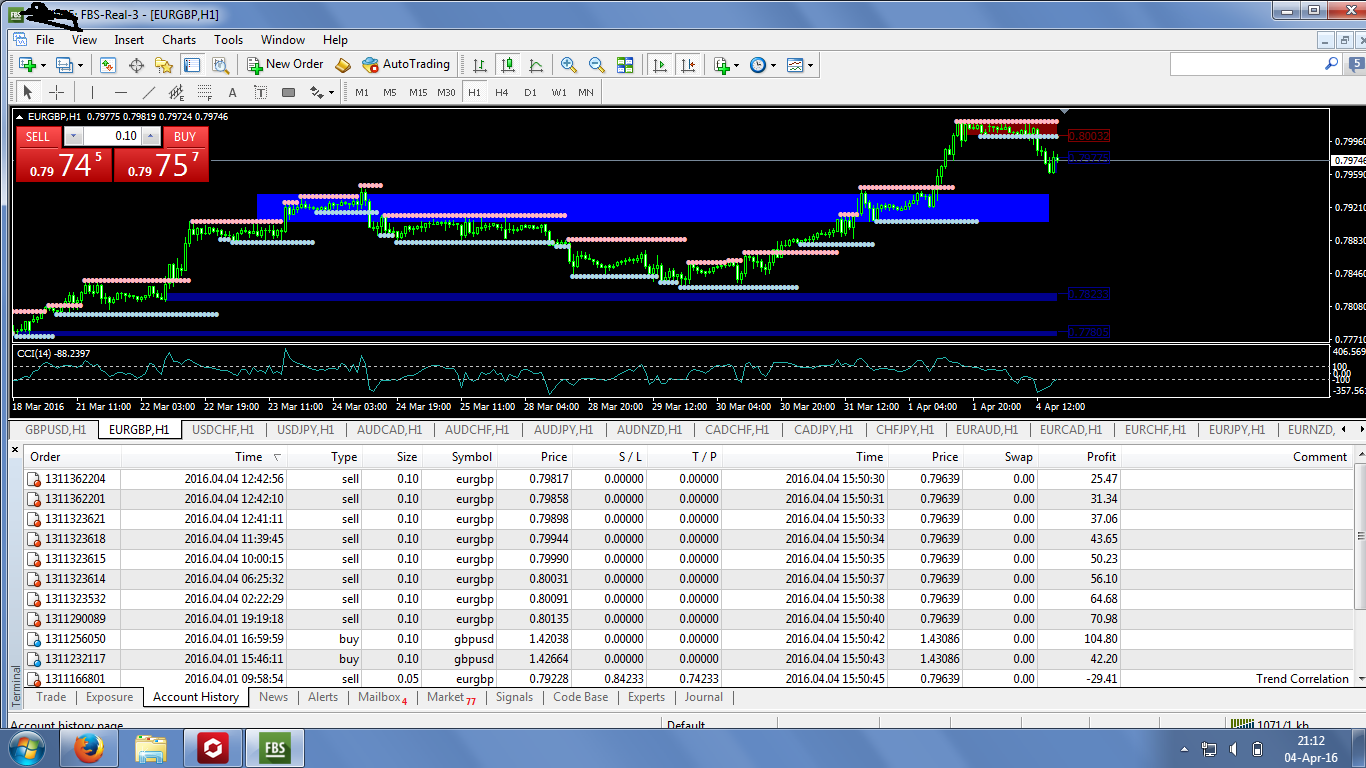Expand the Indicators list dropdown arrow
1366x768 pixels.
point(736,65)
